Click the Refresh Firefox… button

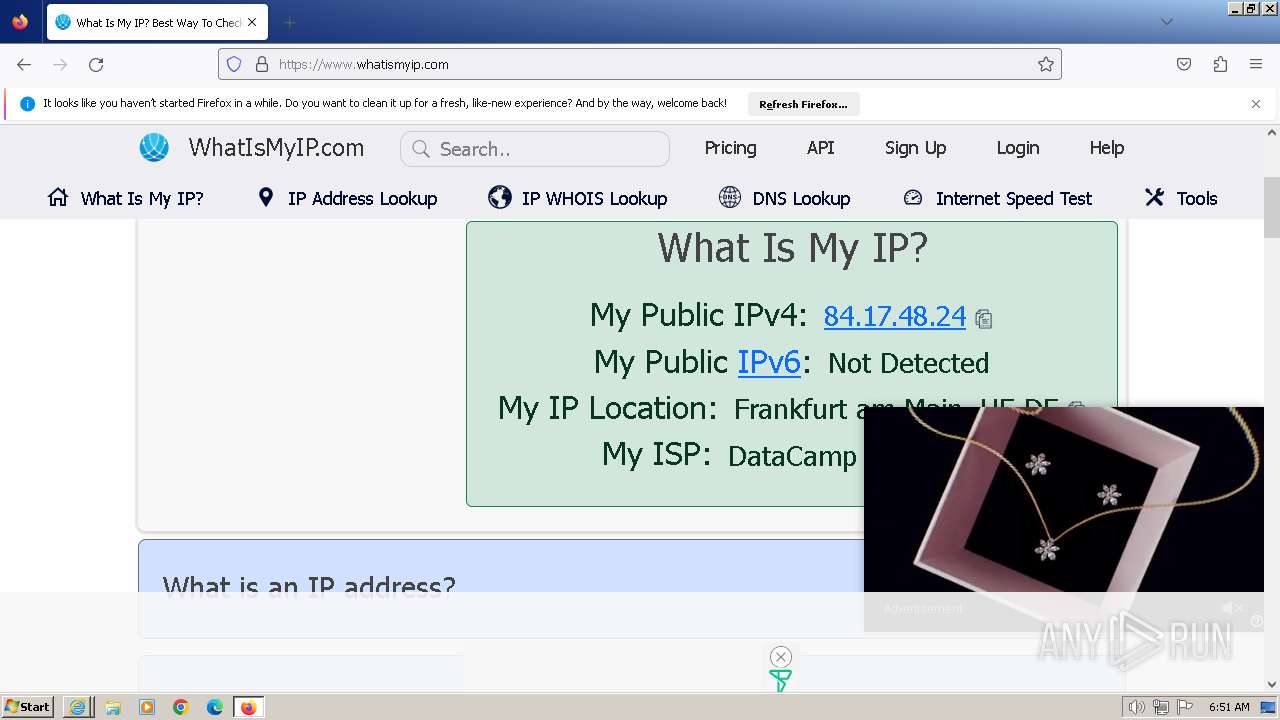(x=803, y=104)
